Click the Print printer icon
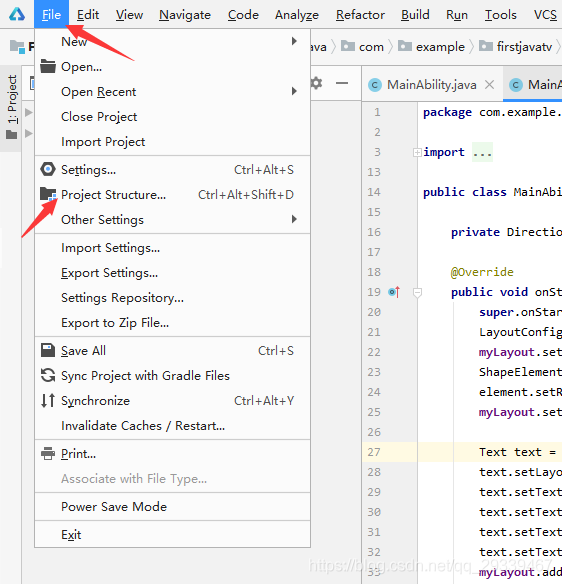Screen dimensions: 562x584 coord(48,454)
